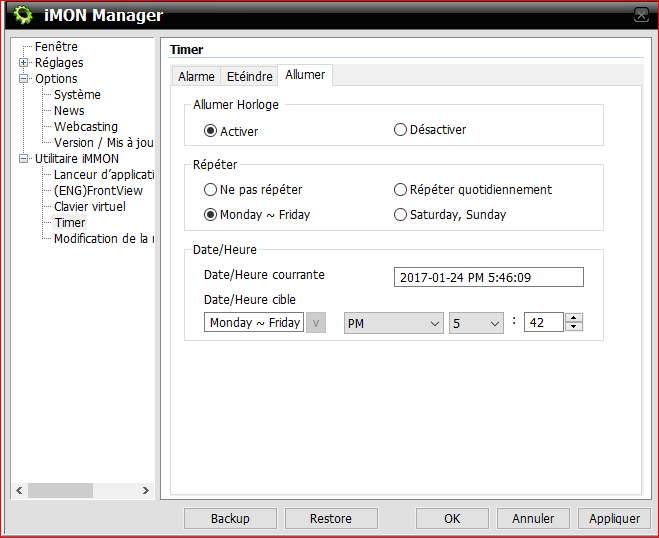The image size is (659, 538).
Task: Select Webcasting in the options tree
Action: click(x=85, y=127)
